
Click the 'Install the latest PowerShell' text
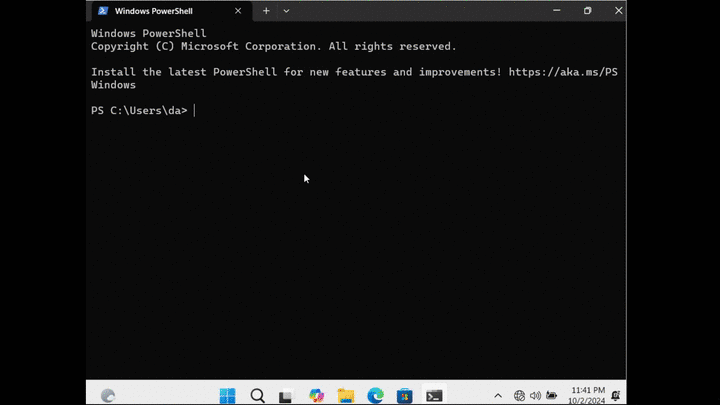184,72
